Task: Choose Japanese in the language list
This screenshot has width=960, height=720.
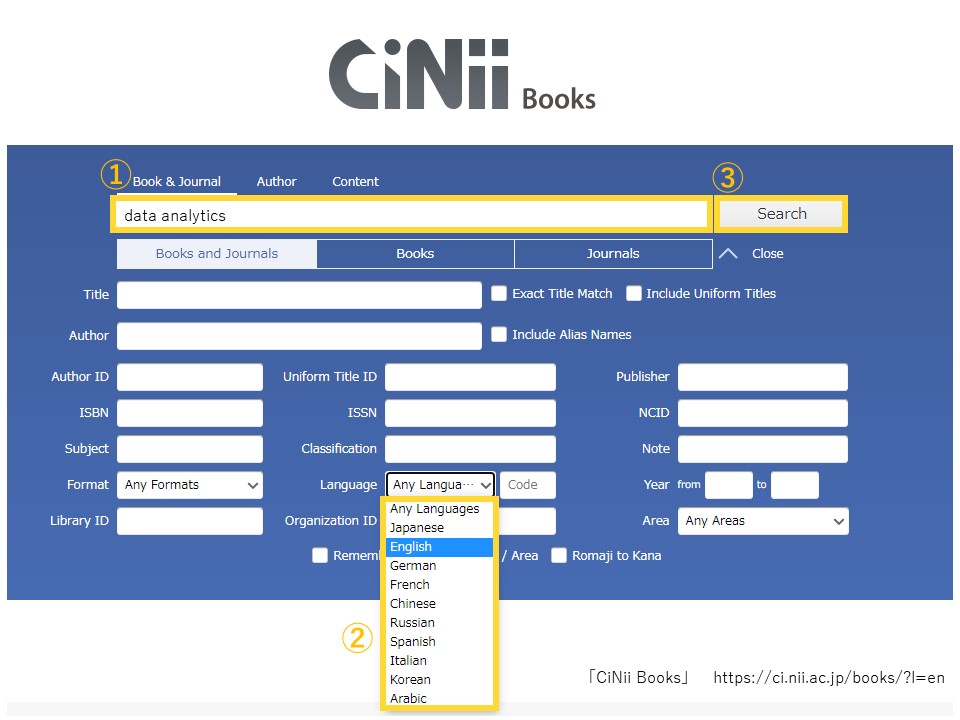Action: pos(439,528)
